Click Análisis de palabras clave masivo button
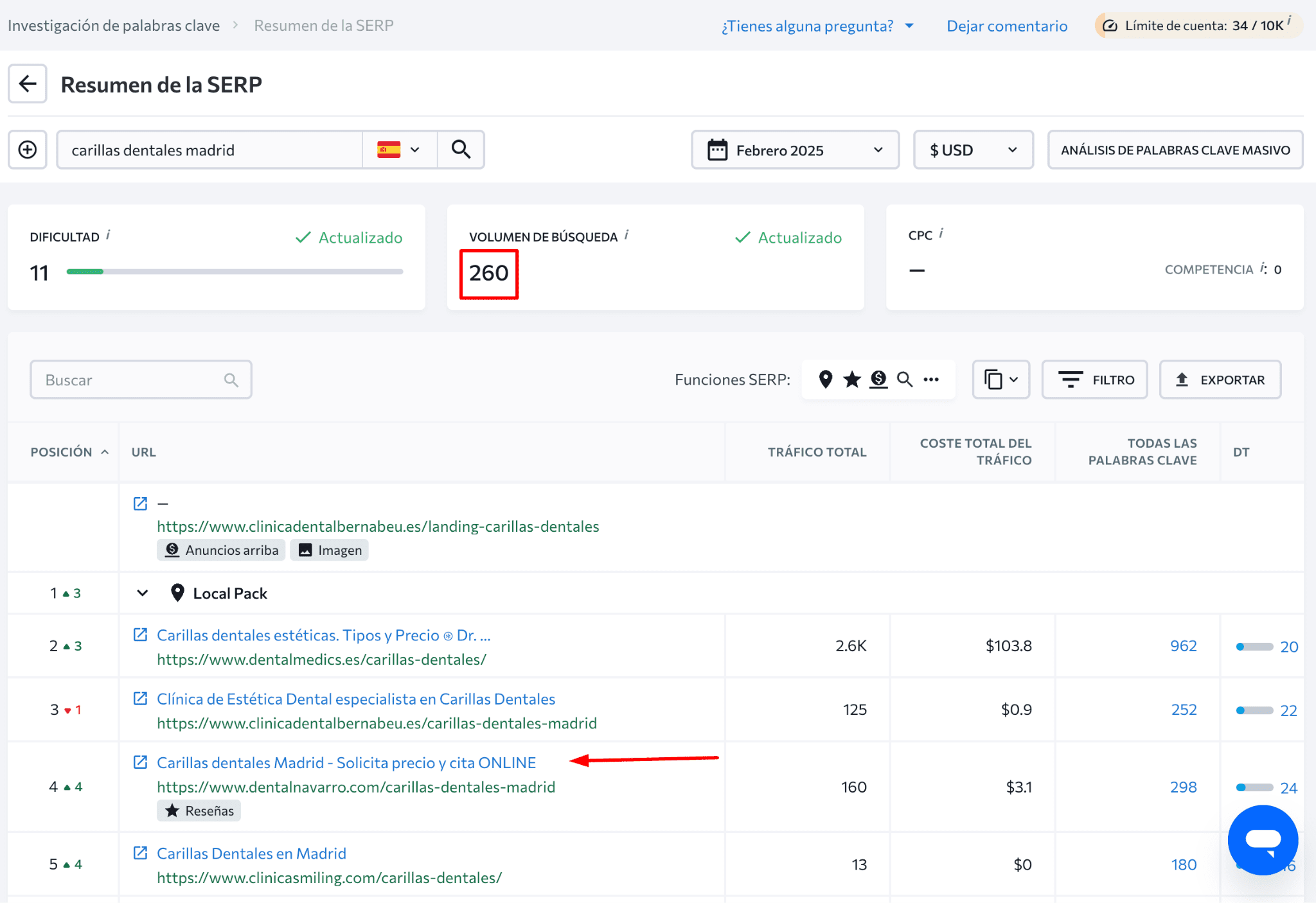 [1175, 150]
